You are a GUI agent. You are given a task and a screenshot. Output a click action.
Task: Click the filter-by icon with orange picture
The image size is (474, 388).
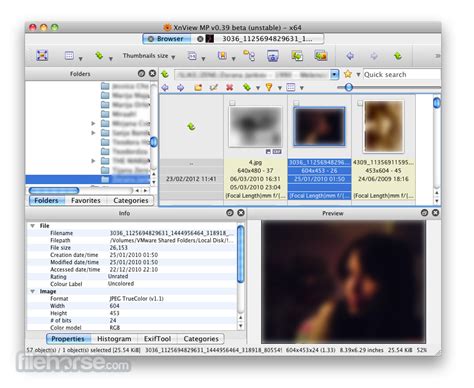point(222,56)
